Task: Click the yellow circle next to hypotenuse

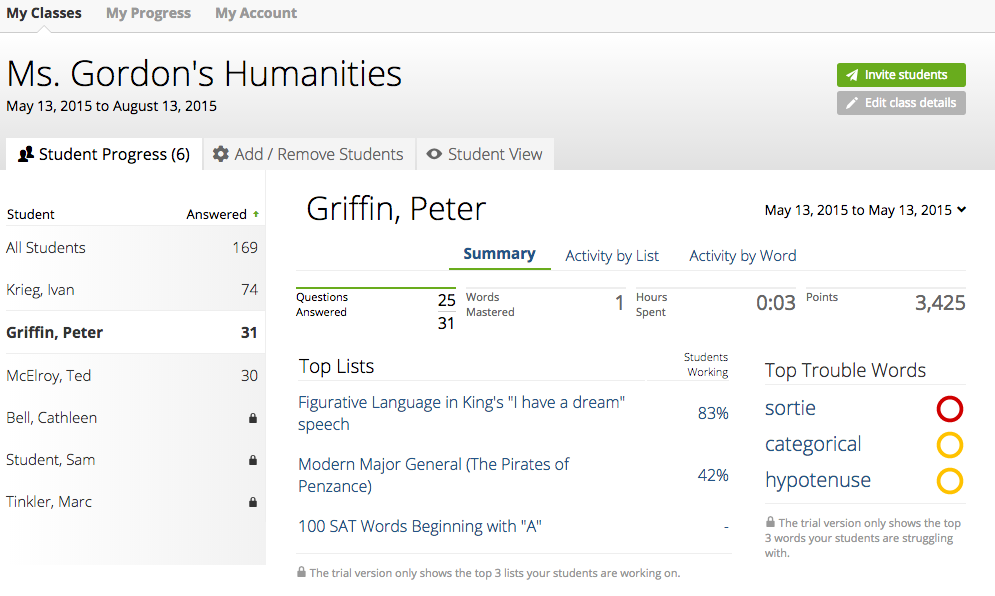Action: tap(949, 481)
